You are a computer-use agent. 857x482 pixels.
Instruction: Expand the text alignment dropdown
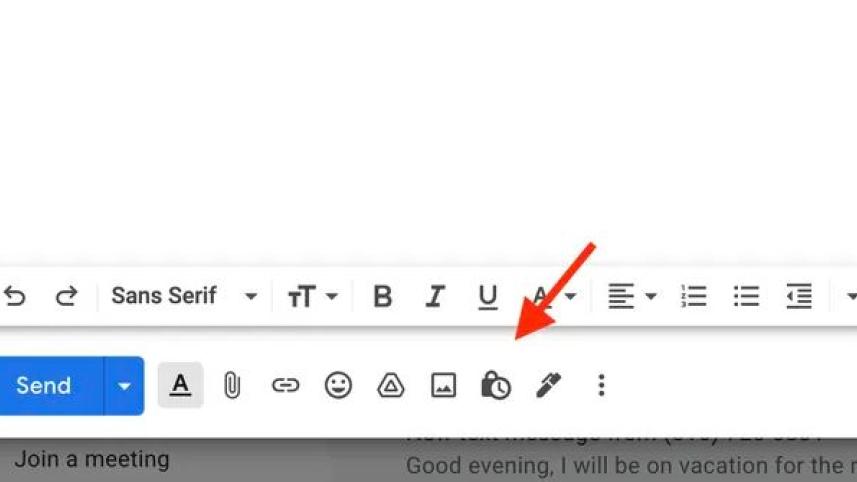[x=632, y=296]
